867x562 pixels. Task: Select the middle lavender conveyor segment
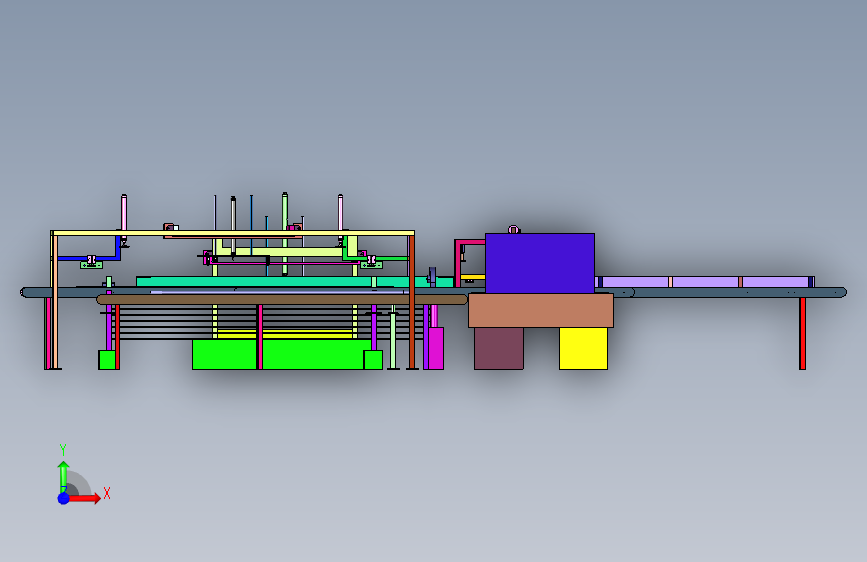coord(706,282)
